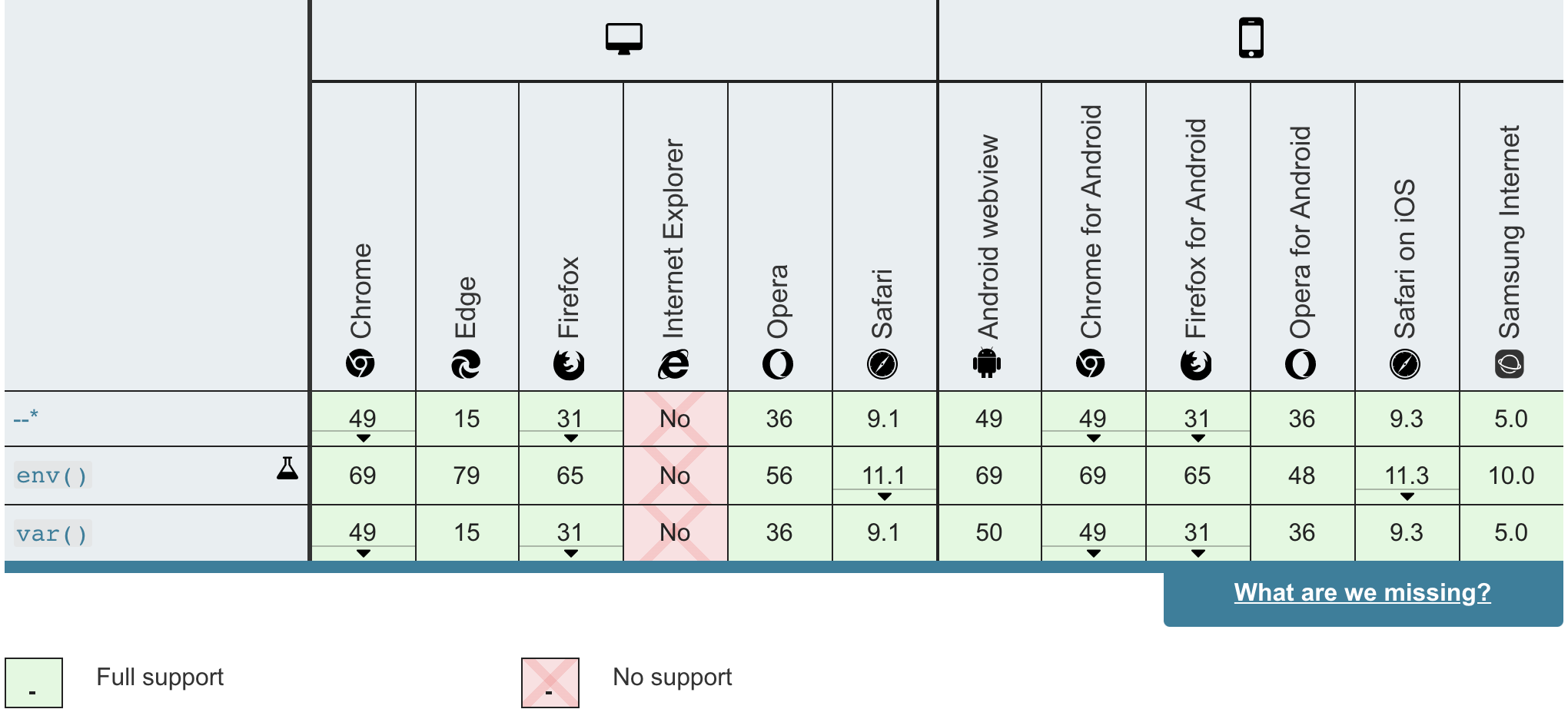
Task: Click the 'No' cell for Internet Explorer var()
Action: pos(675,532)
